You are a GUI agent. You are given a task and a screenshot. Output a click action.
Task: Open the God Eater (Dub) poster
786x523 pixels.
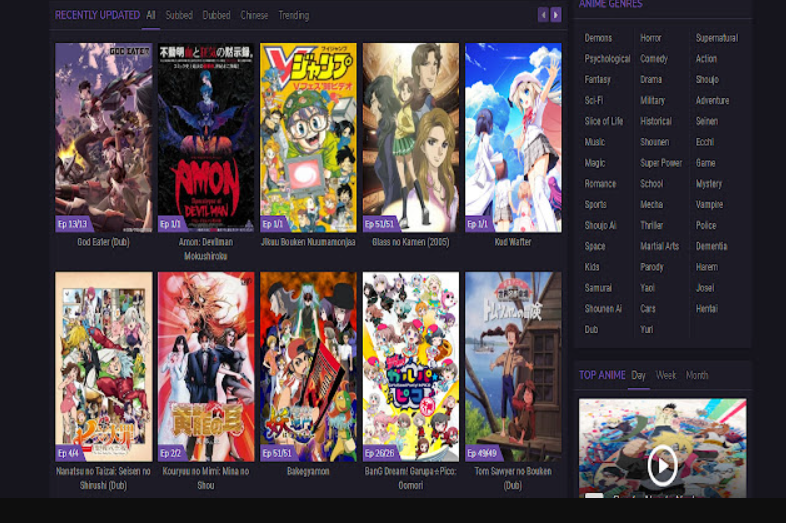pyautogui.click(x=104, y=137)
